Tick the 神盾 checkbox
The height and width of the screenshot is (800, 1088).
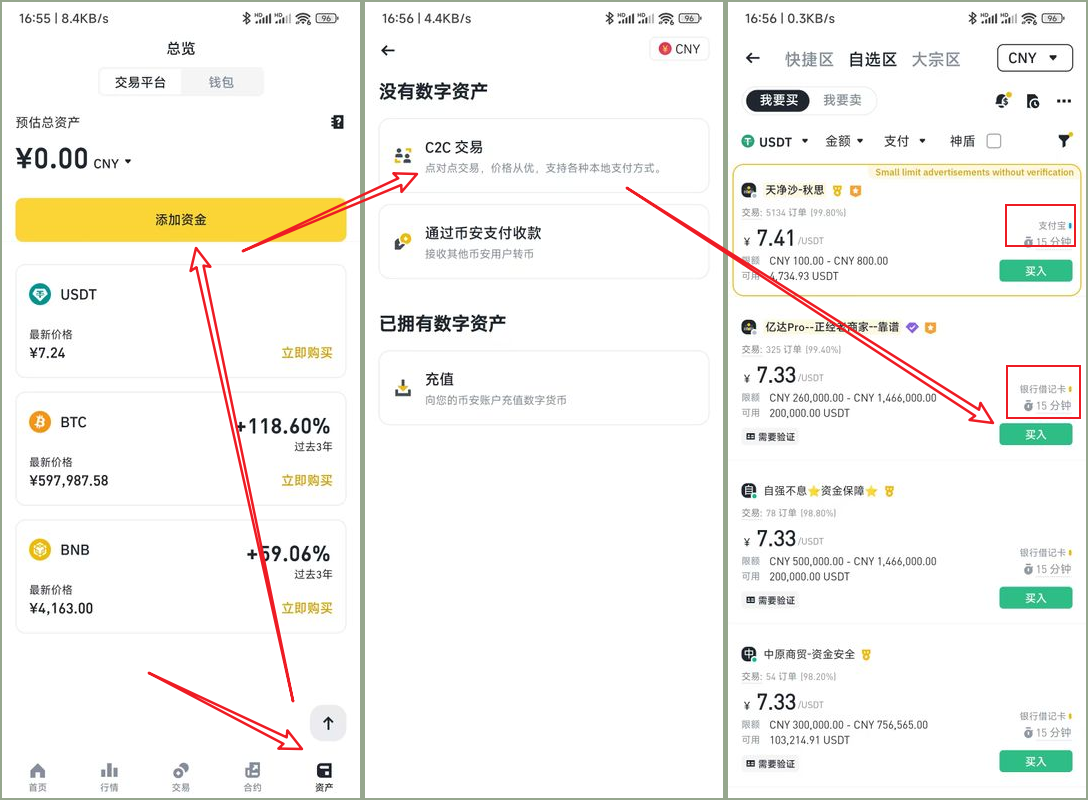point(994,141)
